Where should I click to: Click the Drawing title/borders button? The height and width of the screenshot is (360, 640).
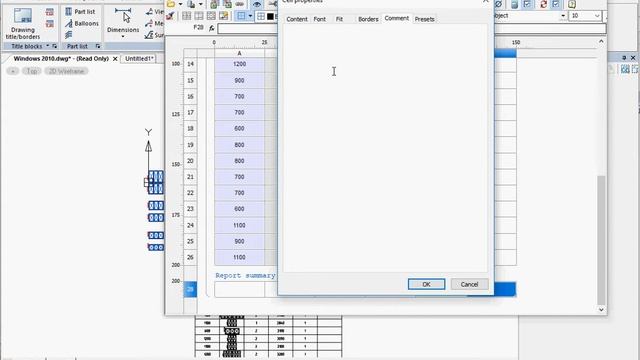[22, 24]
